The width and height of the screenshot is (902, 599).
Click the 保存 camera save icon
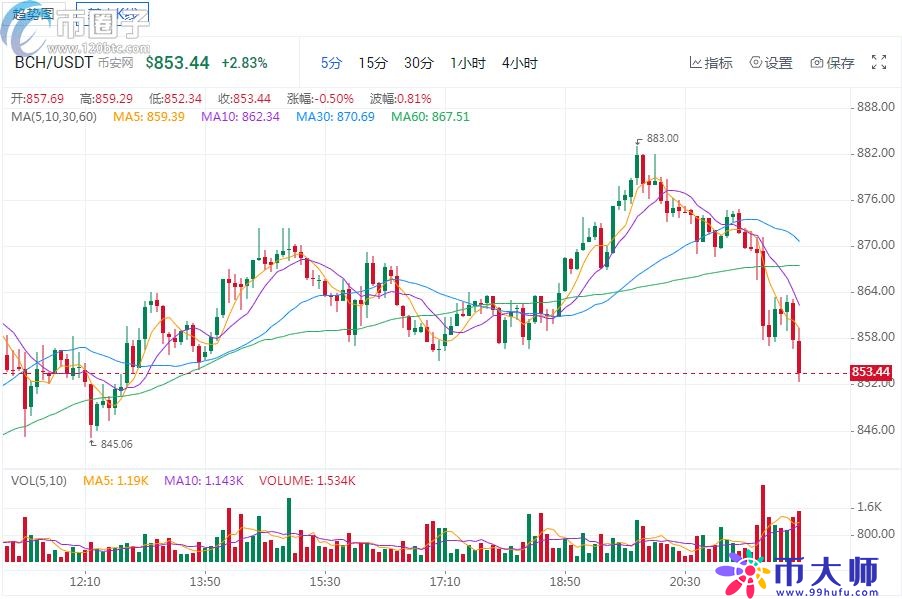click(x=817, y=63)
